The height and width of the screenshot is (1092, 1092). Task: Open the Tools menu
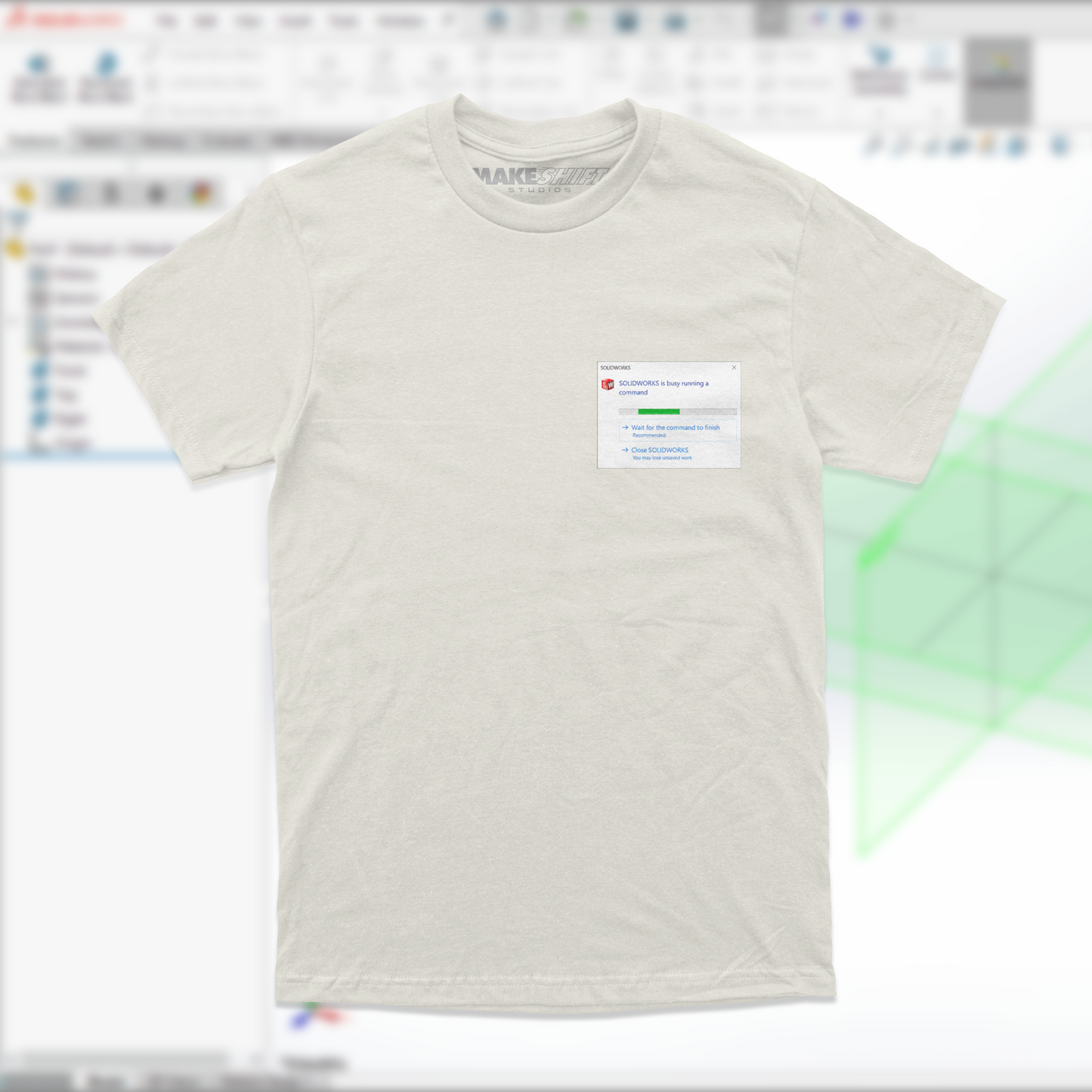(x=345, y=20)
